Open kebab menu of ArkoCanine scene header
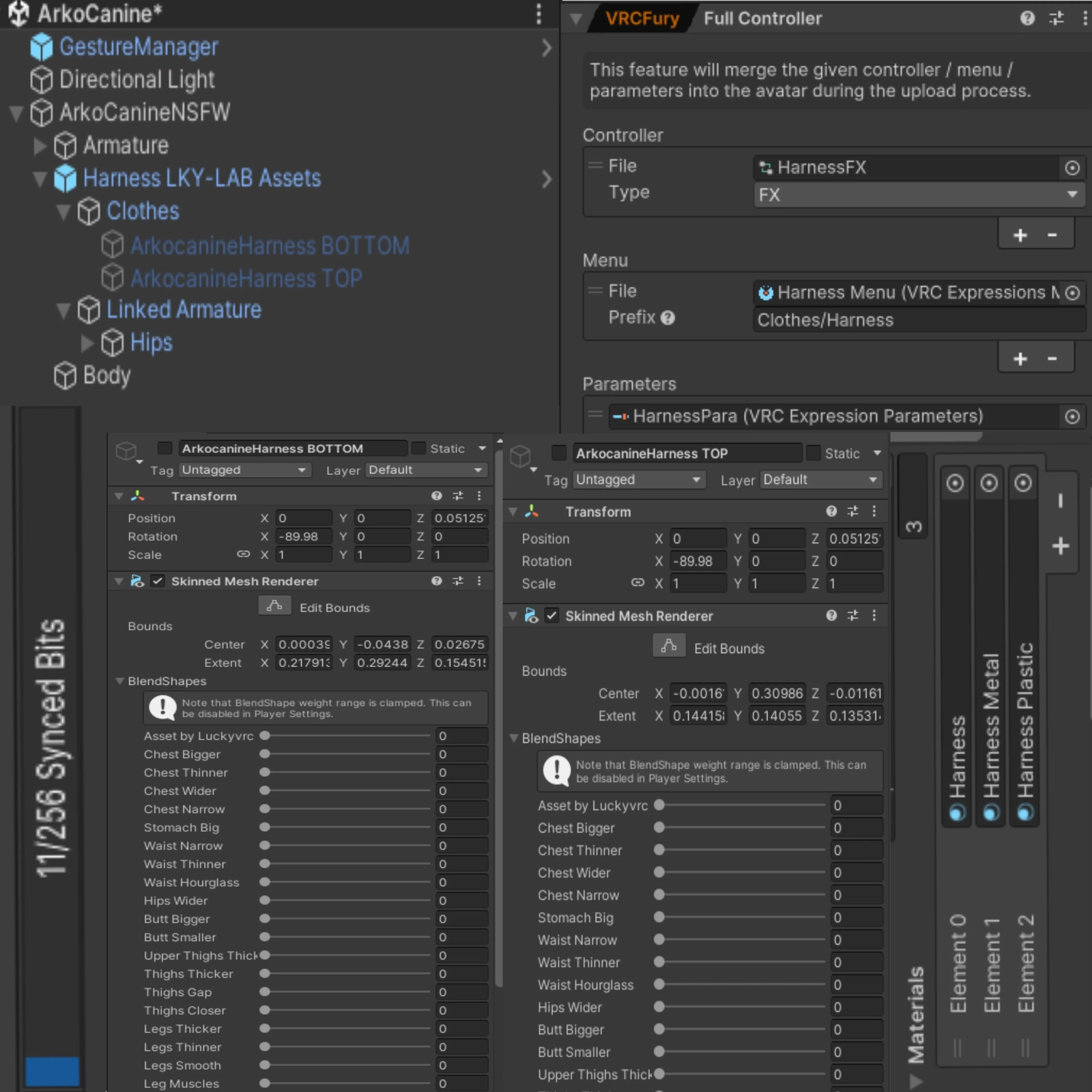The height and width of the screenshot is (1092, 1092). (x=538, y=14)
